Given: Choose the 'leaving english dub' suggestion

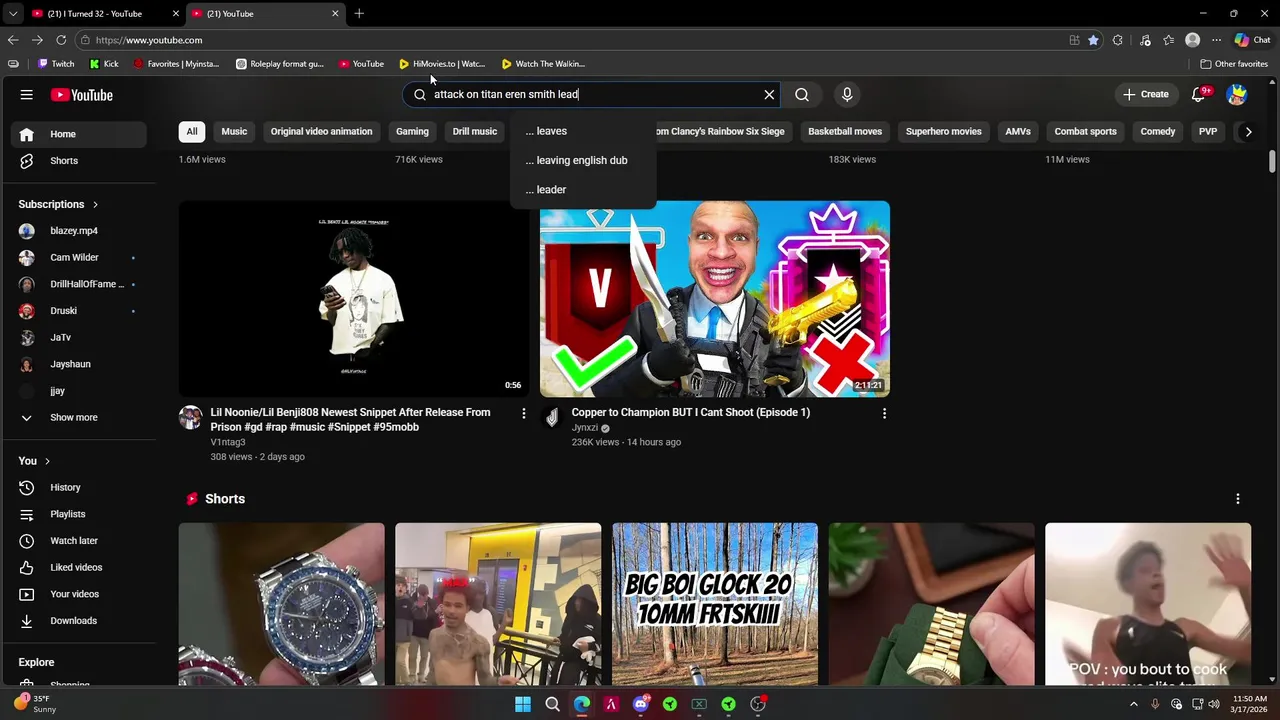Looking at the screenshot, I should tap(583, 160).
